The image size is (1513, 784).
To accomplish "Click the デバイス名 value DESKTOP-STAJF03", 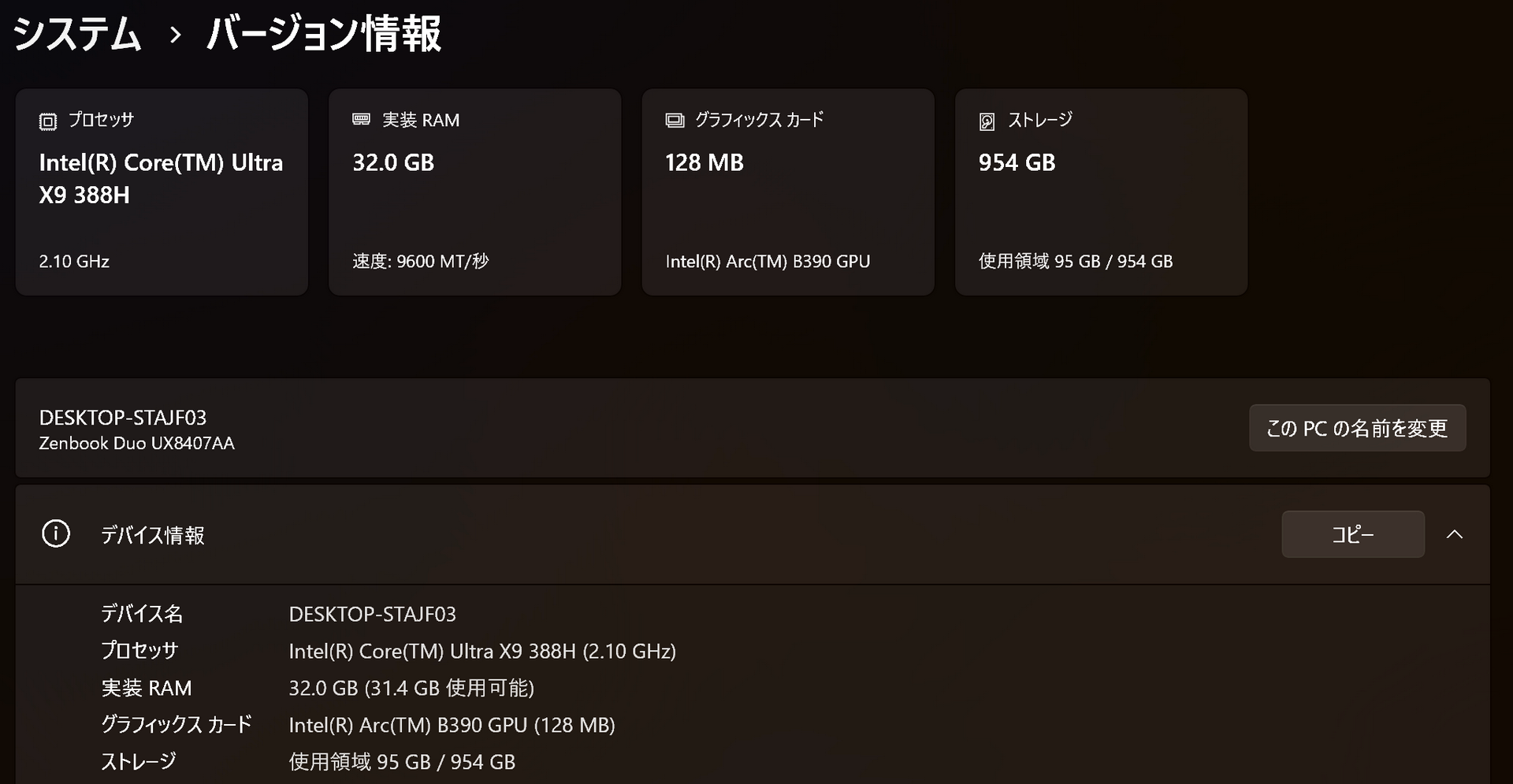I will (x=372, y=615).
